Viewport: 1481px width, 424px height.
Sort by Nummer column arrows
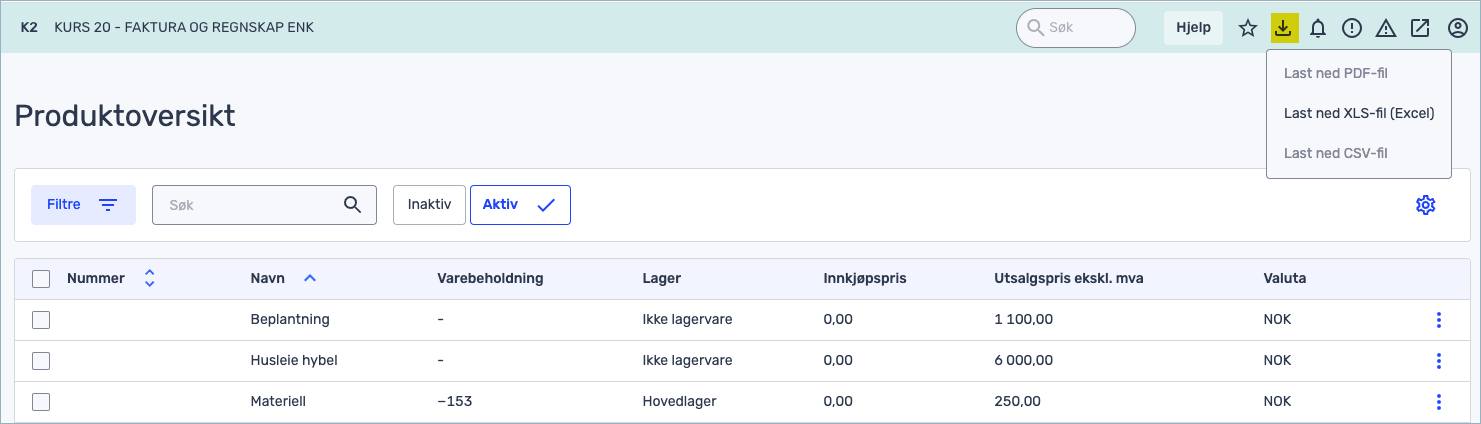pos(150,278)
